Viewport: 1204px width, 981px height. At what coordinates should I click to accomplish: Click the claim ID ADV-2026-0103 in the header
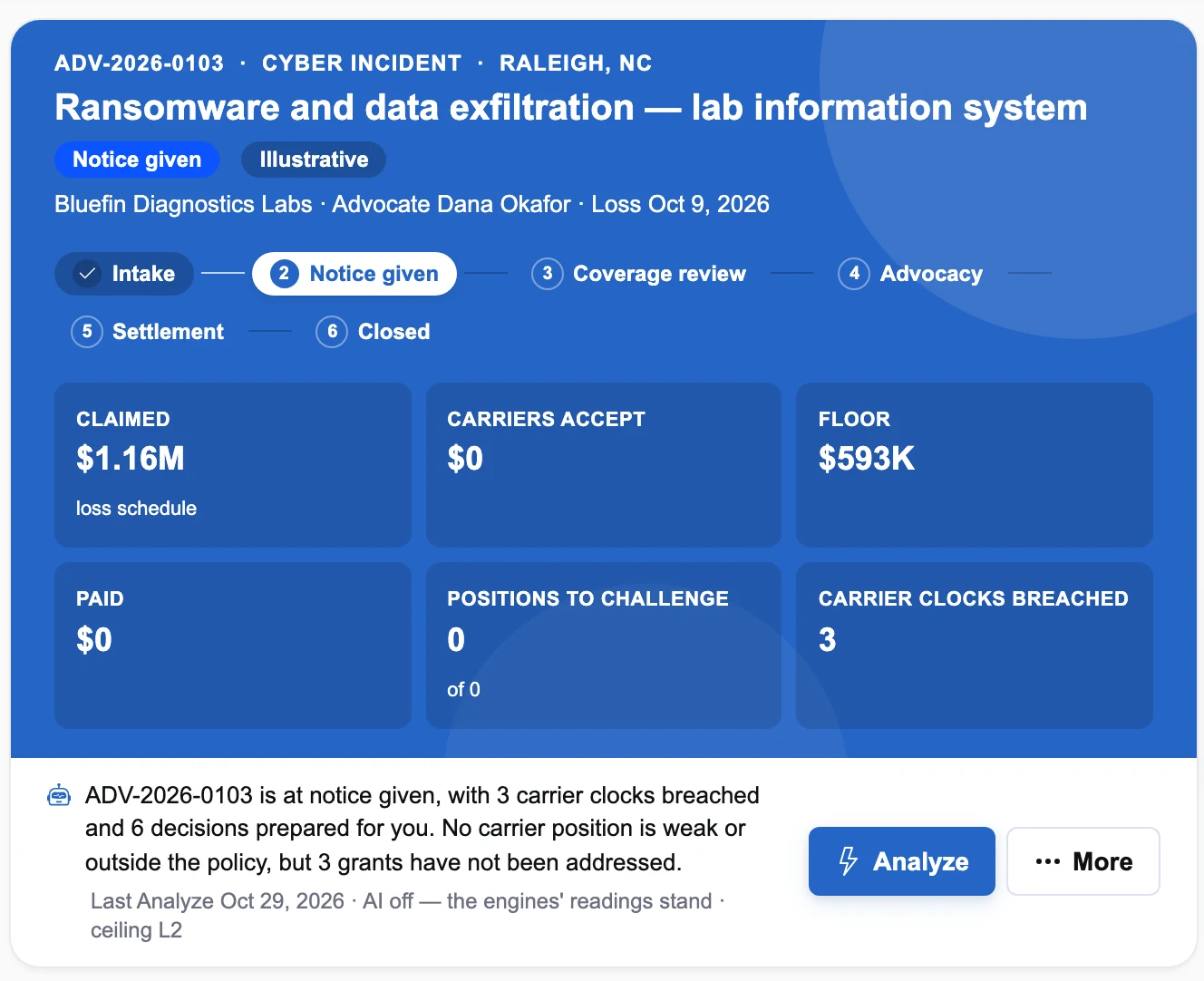click(139, 63)
